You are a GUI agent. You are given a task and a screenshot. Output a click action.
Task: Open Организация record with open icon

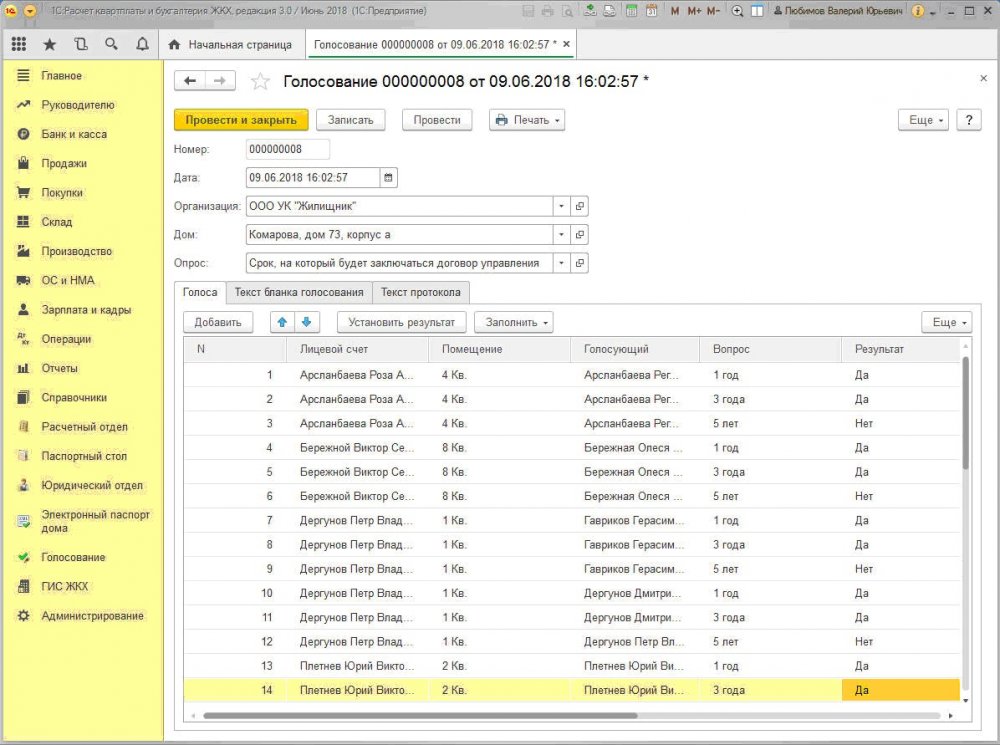click(579, 206)
